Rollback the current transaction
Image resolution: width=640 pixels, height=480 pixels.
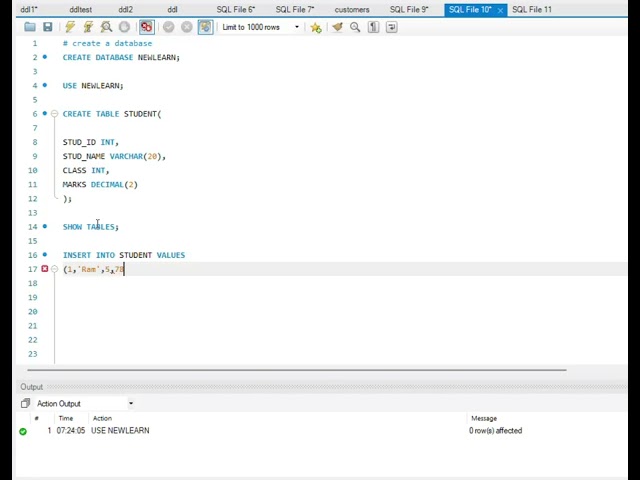[x=187, y=27]
